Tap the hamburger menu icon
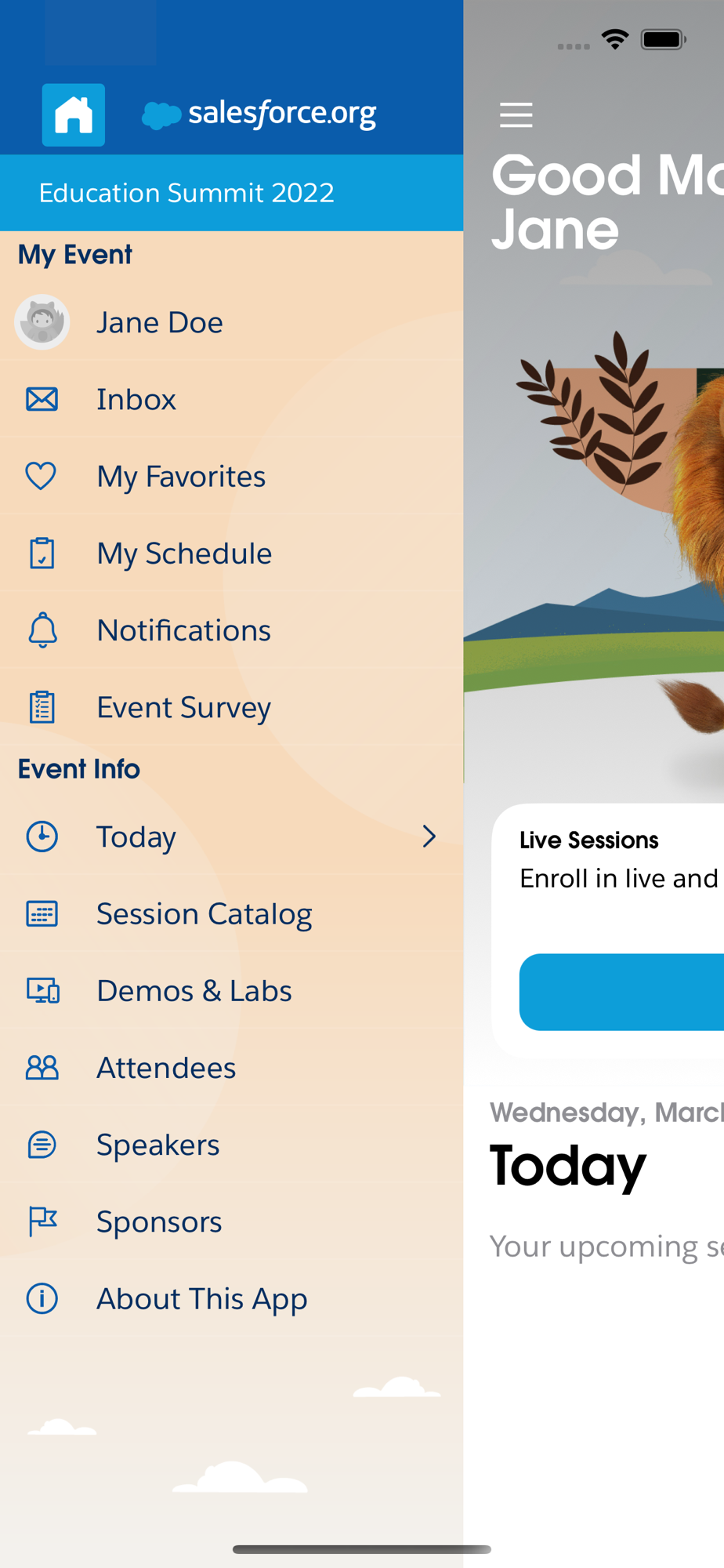 pos(516,114)
